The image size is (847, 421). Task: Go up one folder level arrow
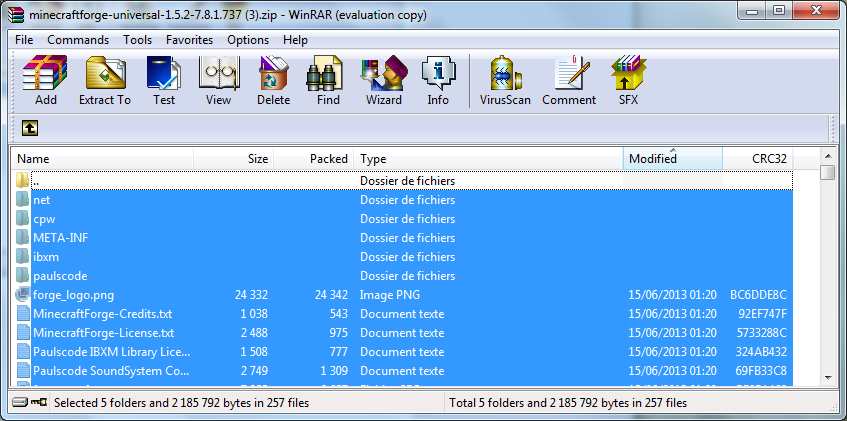(x=30, y=128)
